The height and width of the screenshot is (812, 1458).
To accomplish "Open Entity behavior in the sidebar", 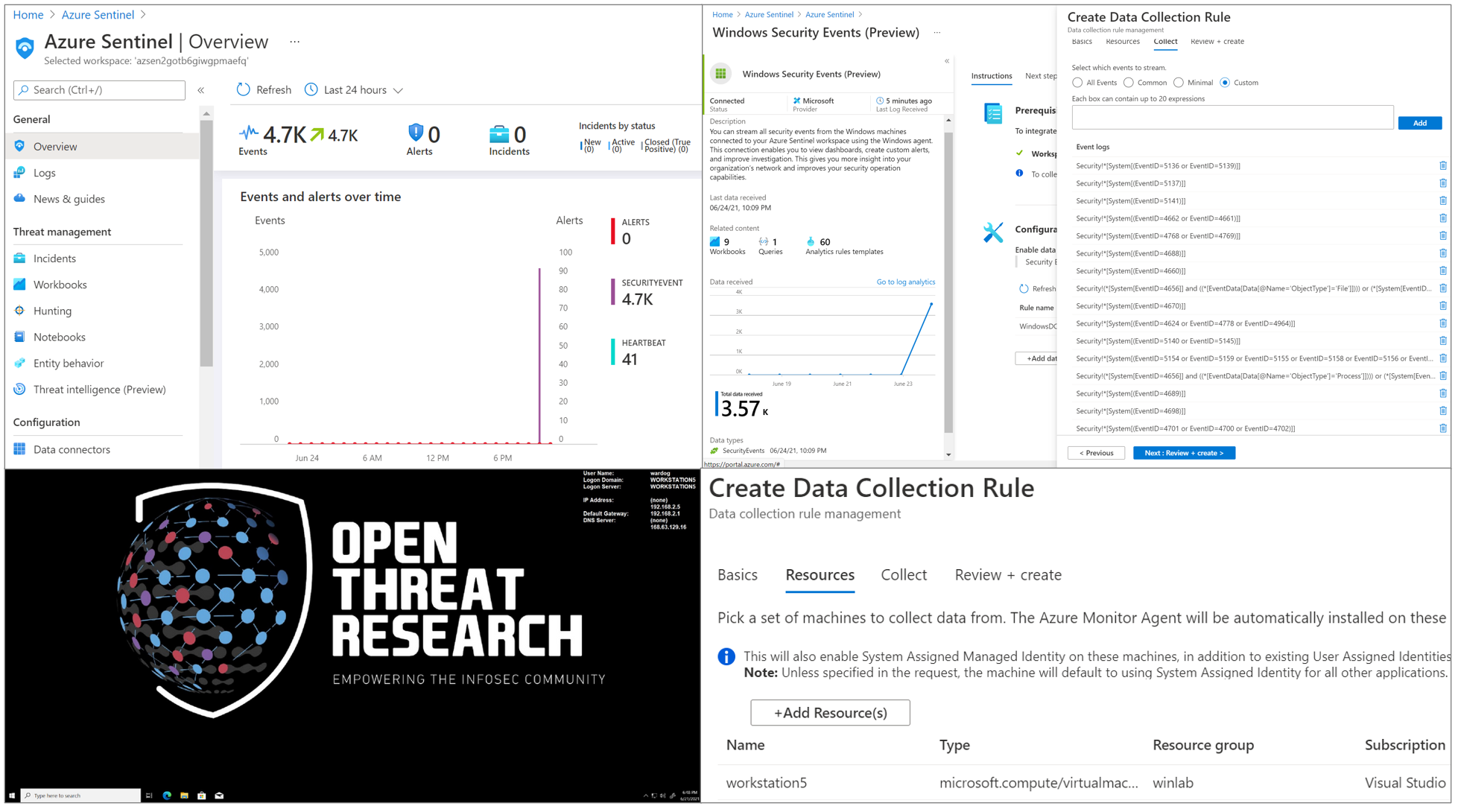I will tap(69, 363).
